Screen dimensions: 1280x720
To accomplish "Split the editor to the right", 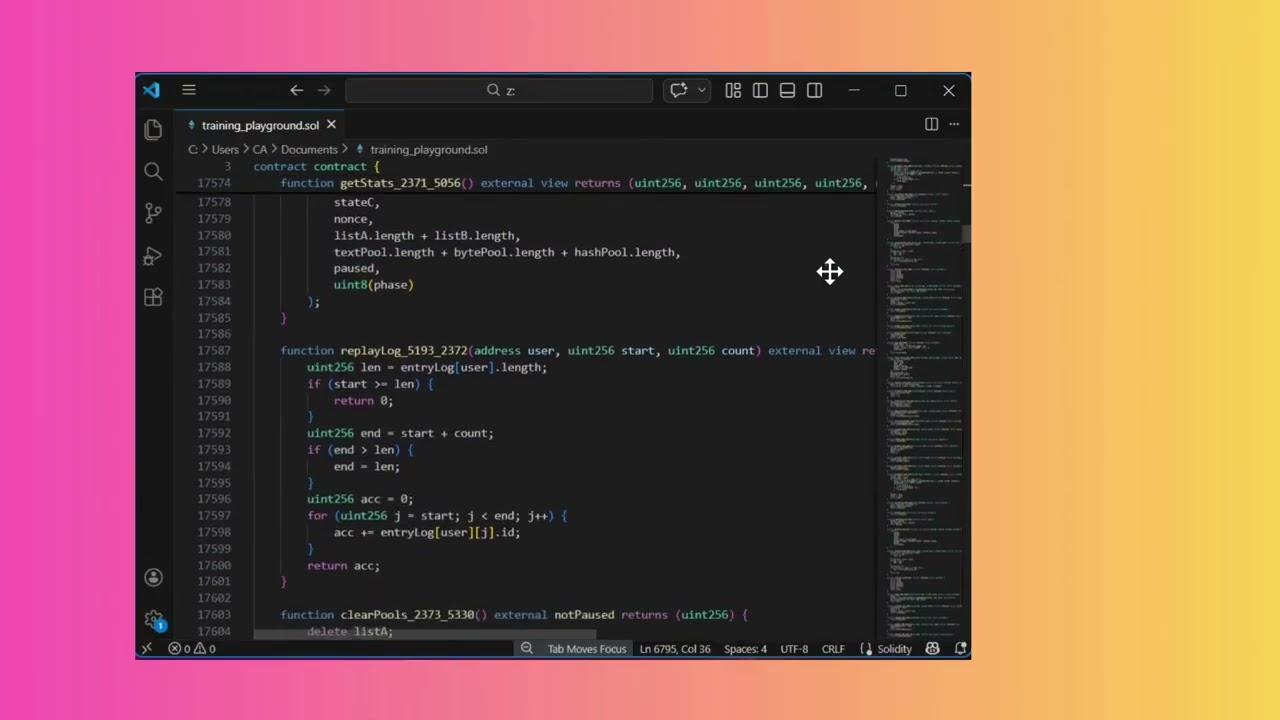I will pyautogui.click(x=931, y=124).
